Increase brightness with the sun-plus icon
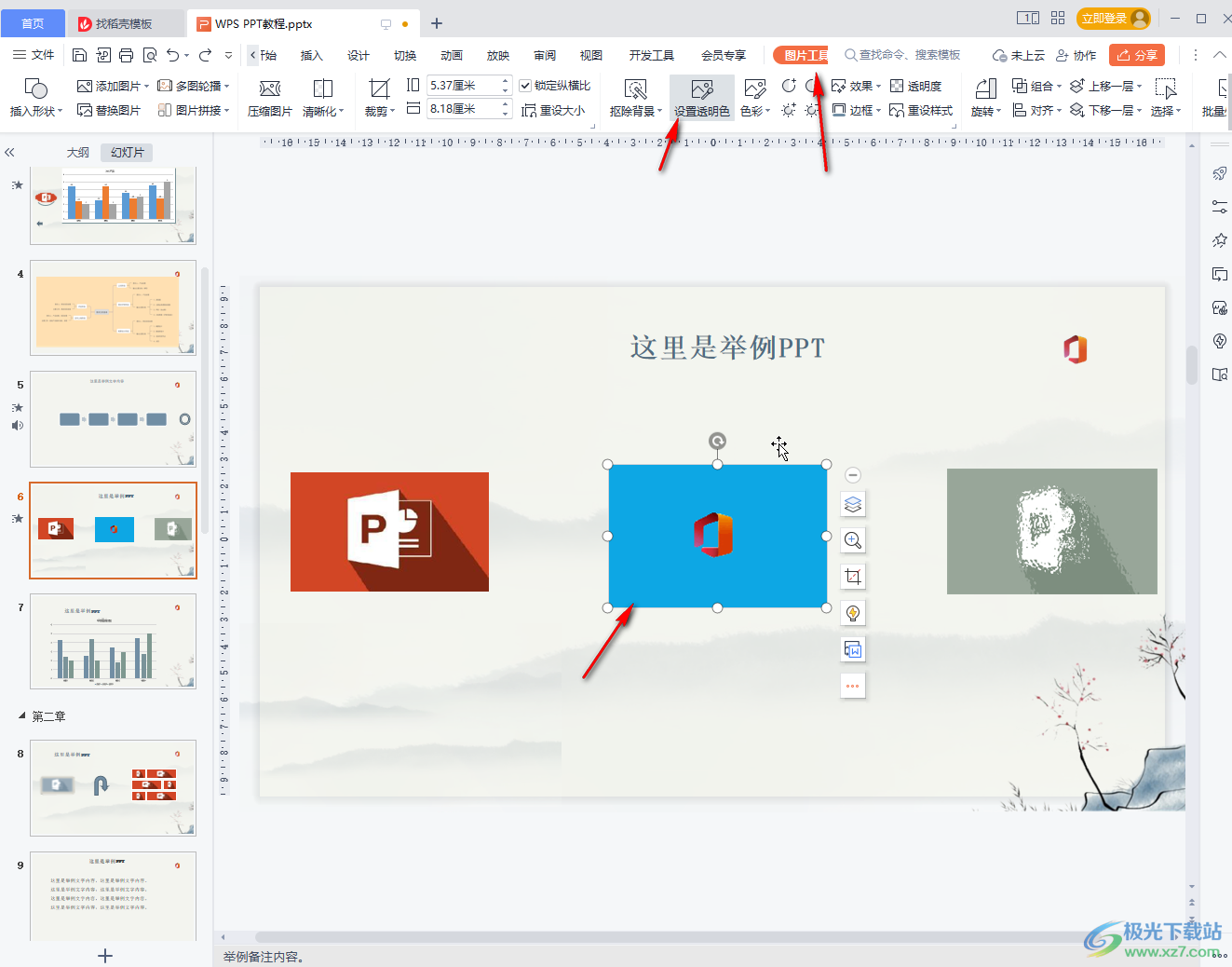Viewport: 1232px width, 967px height. 789,110
